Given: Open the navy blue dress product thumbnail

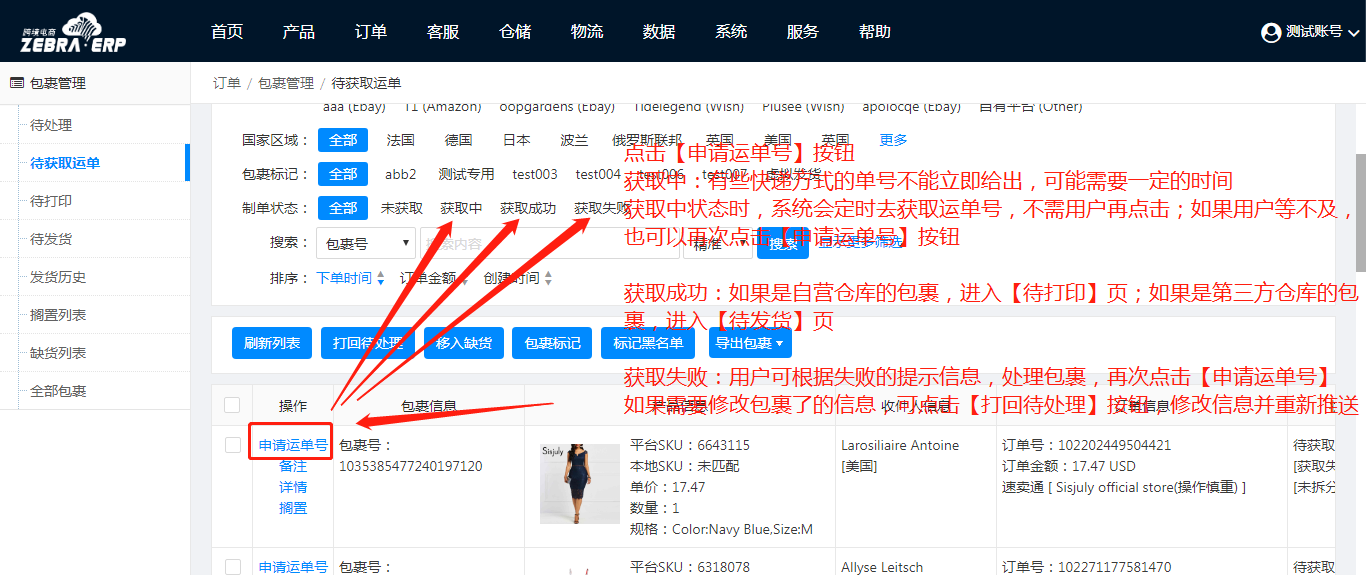Looking at the screenshot, I should [x=579, y=484].
